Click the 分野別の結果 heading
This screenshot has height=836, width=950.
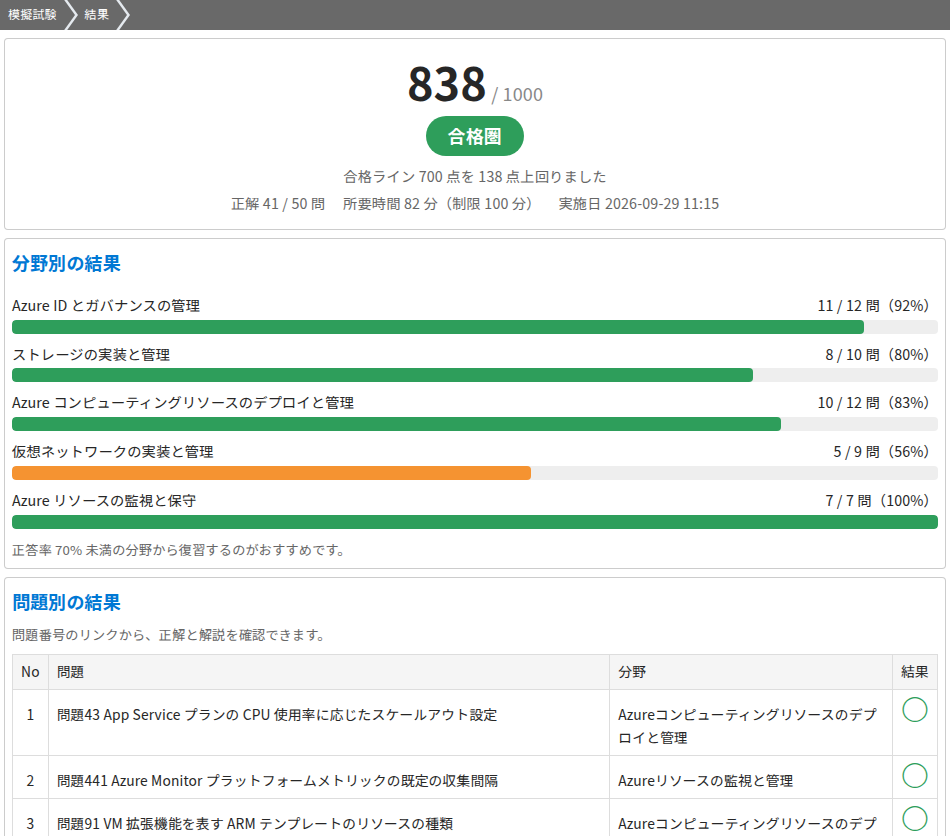pyautogui.click(x=67, y=264)
